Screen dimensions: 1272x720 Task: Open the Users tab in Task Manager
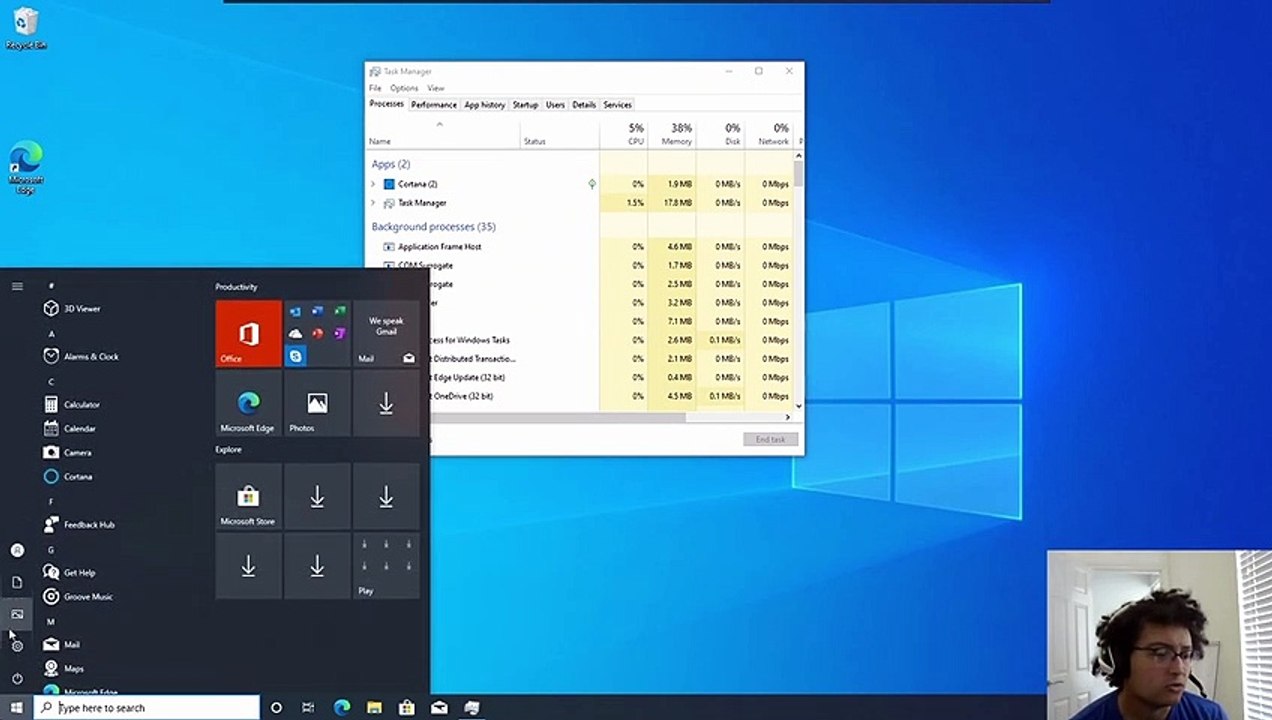pyautogui.click(x=555, y=104)
